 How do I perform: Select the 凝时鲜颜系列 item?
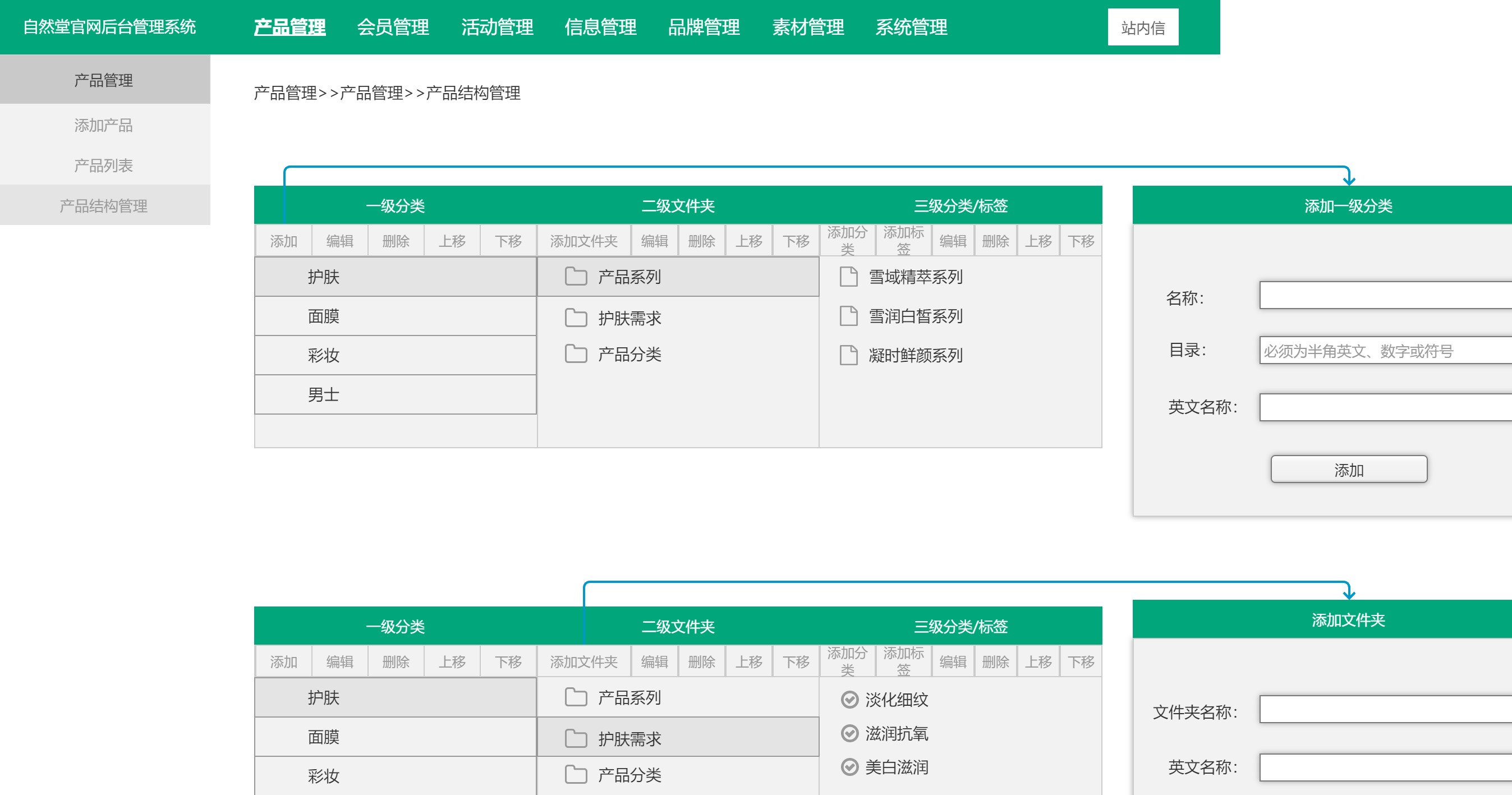pyautogui.click(x=916, y=355)
